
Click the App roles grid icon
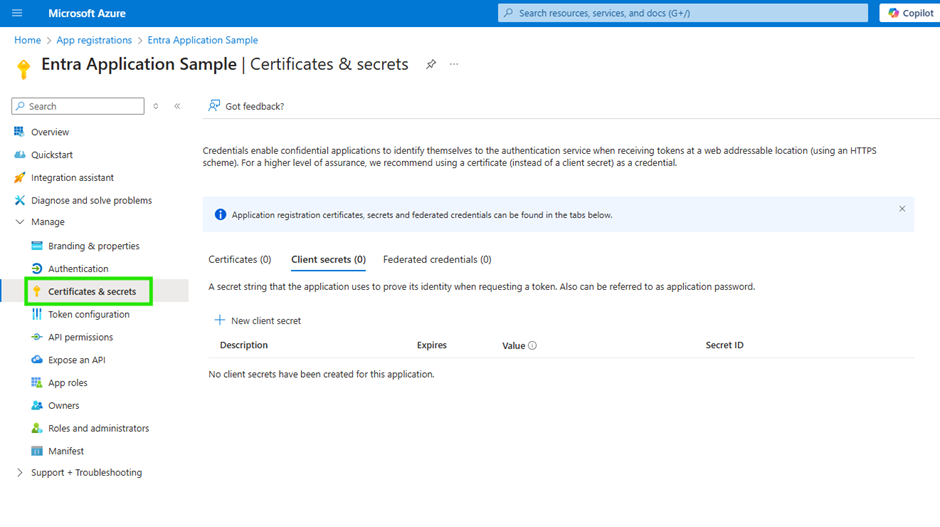coord(37,383)
